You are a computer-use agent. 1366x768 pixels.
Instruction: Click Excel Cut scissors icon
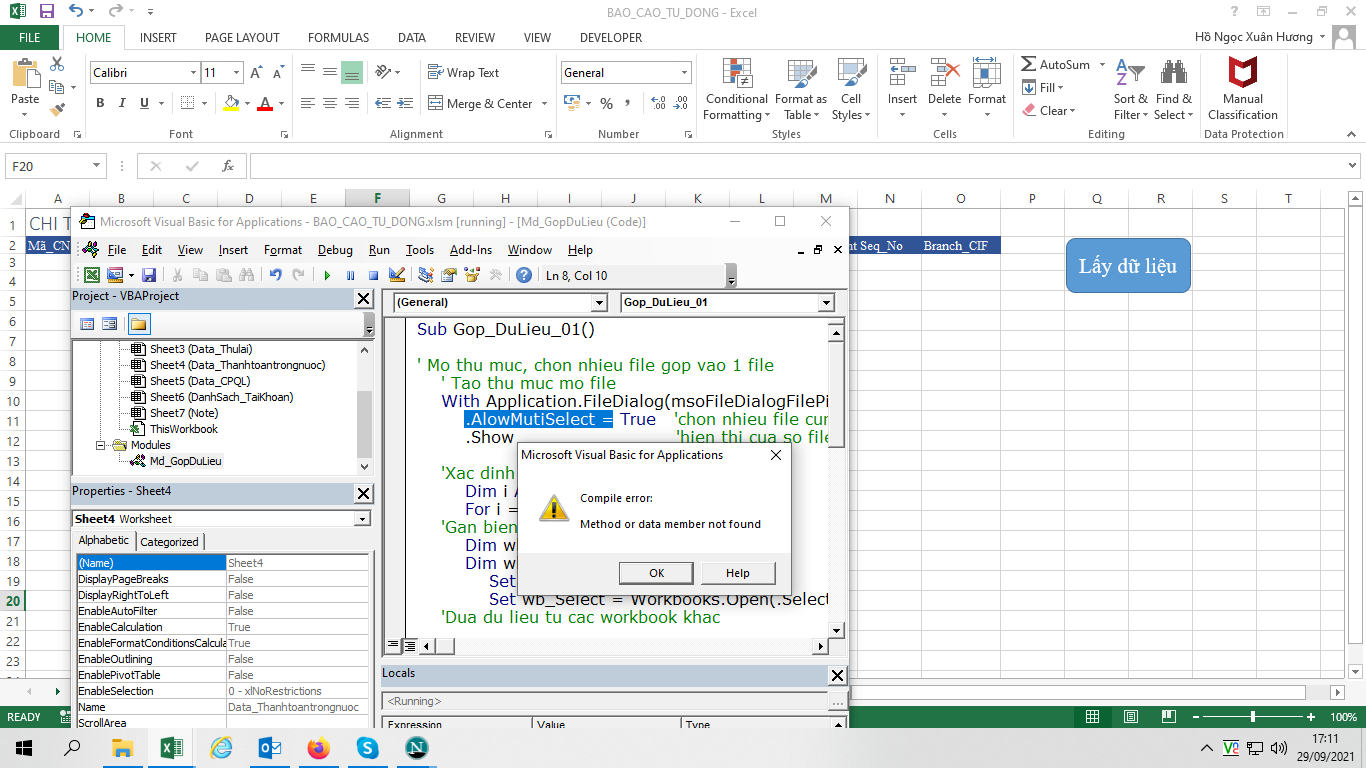[x=57, y=64]
